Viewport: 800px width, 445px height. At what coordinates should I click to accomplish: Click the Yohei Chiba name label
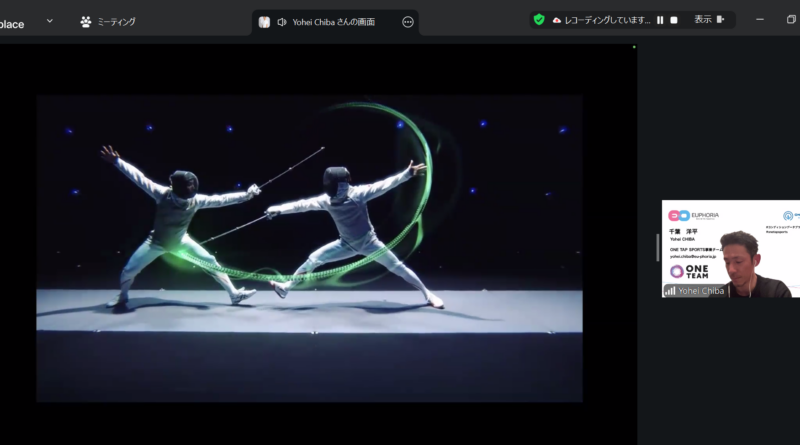701,290
